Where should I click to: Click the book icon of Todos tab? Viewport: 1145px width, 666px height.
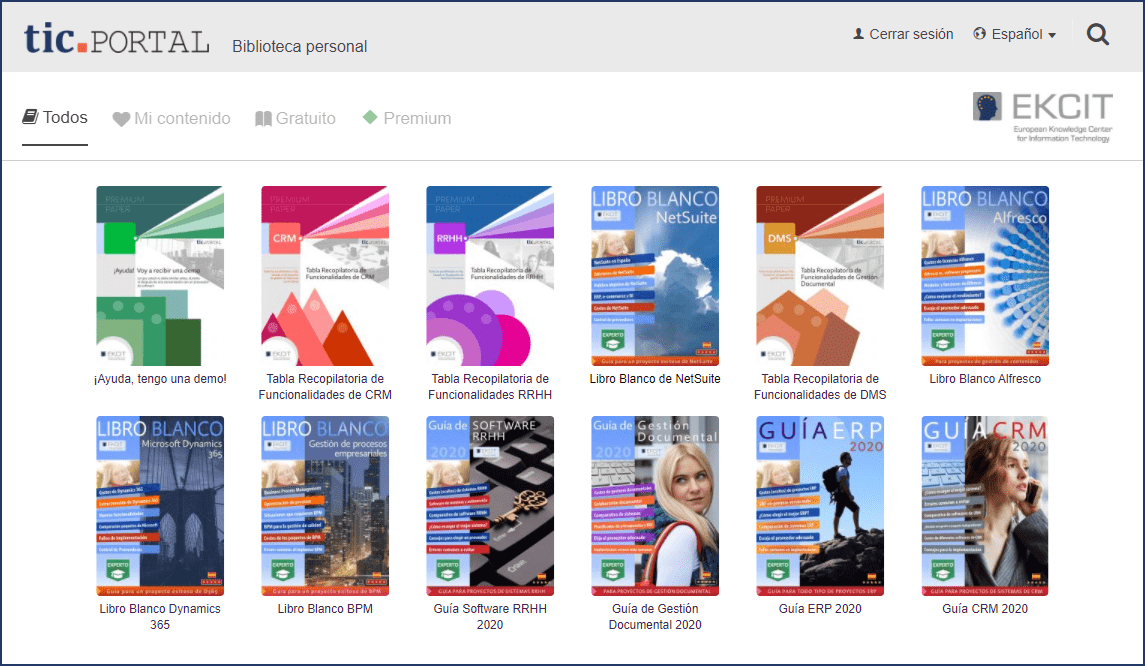[30, 117]
